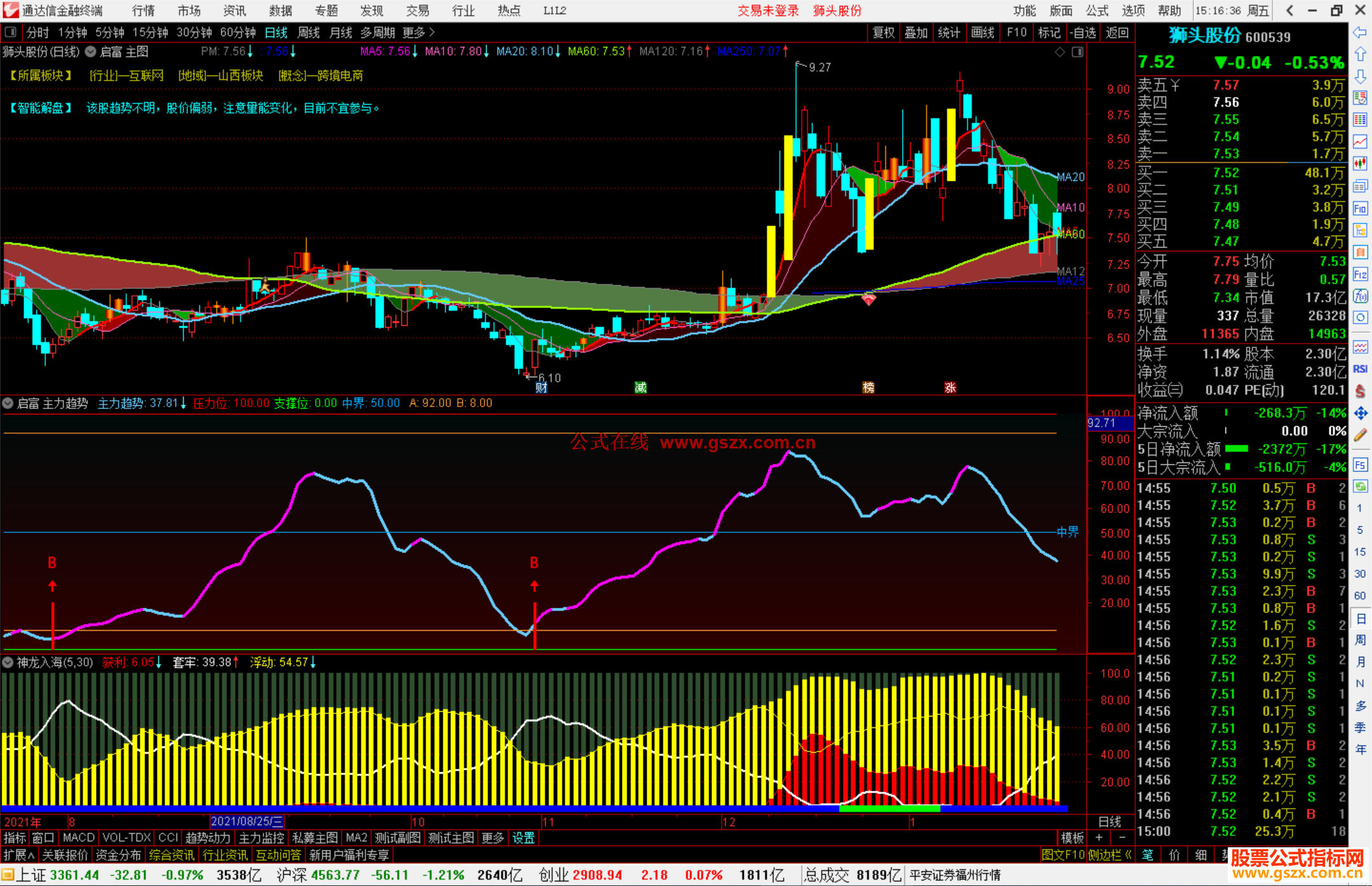
Task: Click the RSI indicator icon in sidebar
Action: [x=1360, y=369]
